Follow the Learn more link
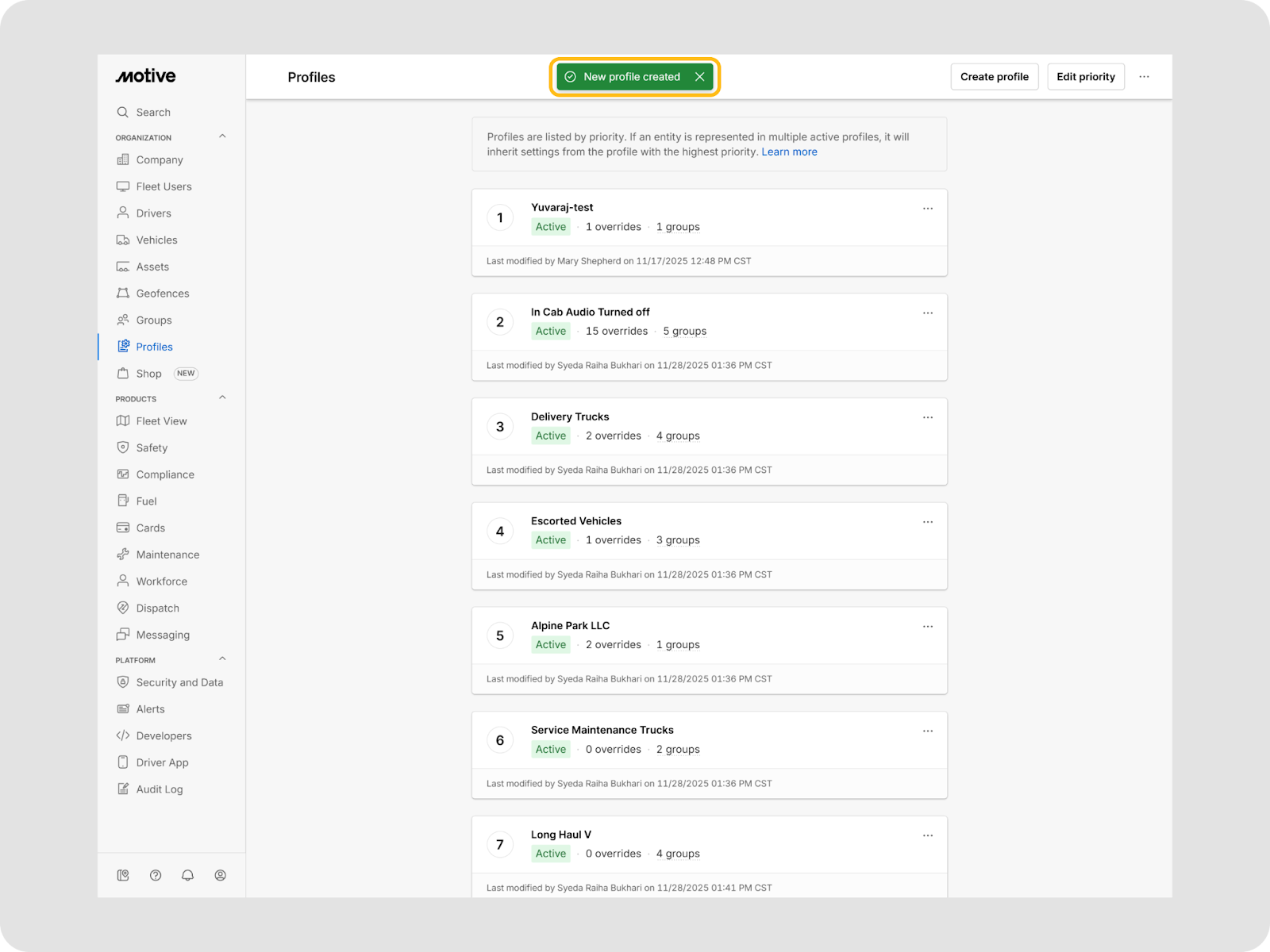The width and height of the screenshot is (1270, 952). click(789, 152)
